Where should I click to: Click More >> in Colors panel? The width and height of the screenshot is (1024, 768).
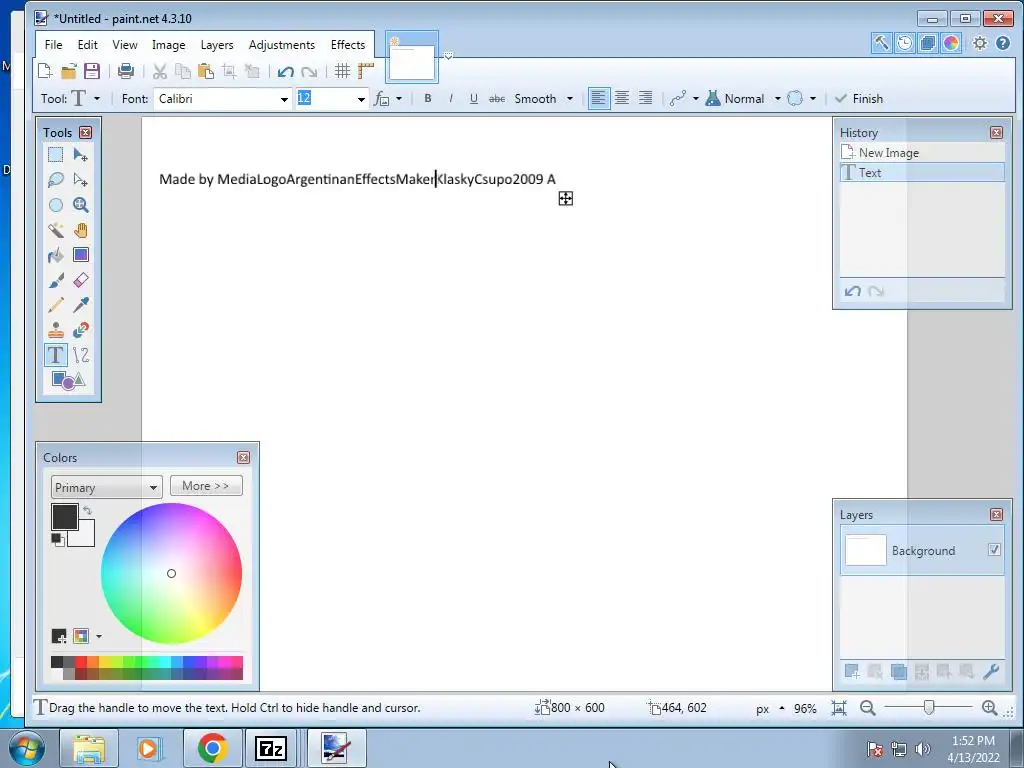click(206, 486)
